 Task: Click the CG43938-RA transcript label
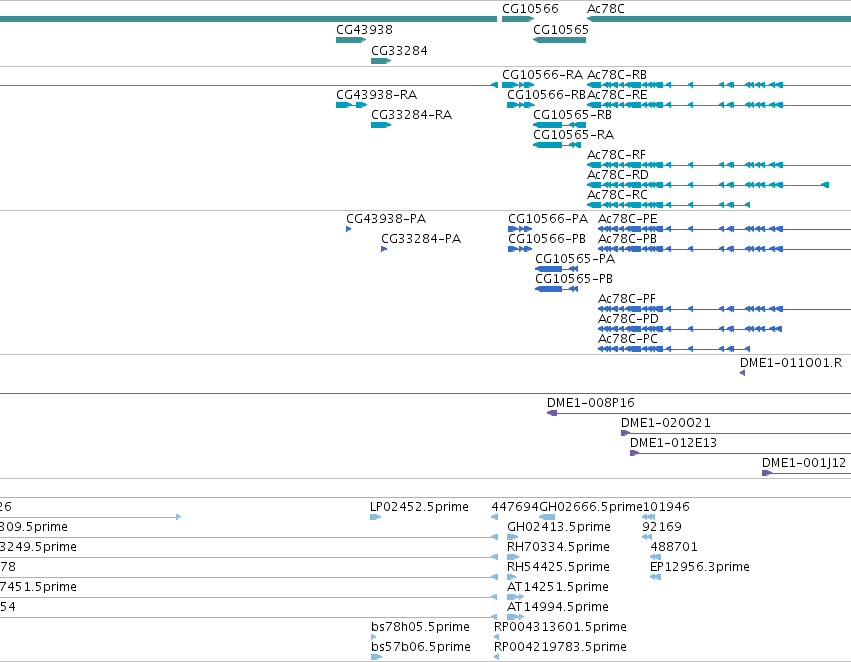376,94
